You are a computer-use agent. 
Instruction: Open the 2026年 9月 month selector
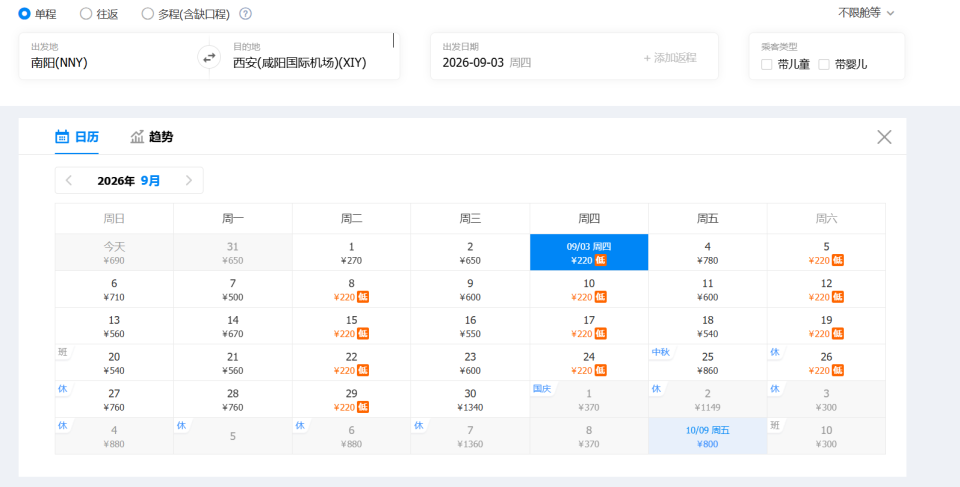pos(129,180)
